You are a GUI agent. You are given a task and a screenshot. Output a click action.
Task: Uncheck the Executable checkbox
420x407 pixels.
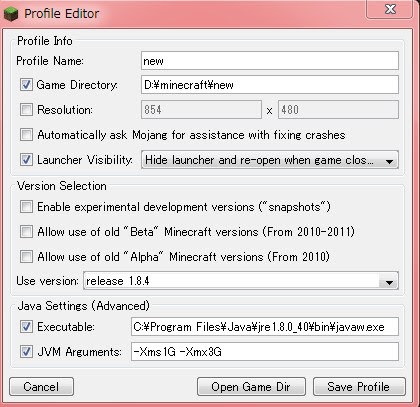pyautogui.click(x=26, y=327)
